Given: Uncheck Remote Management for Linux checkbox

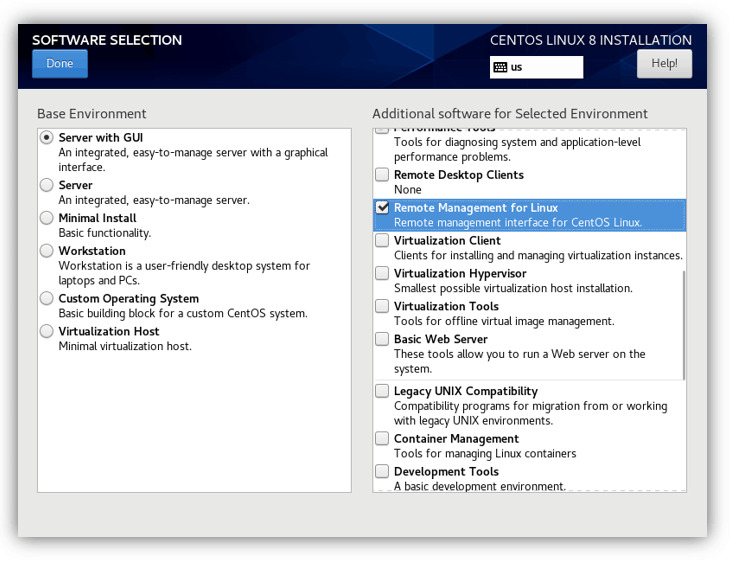Looking at the screenshot, I should point(382,208).
